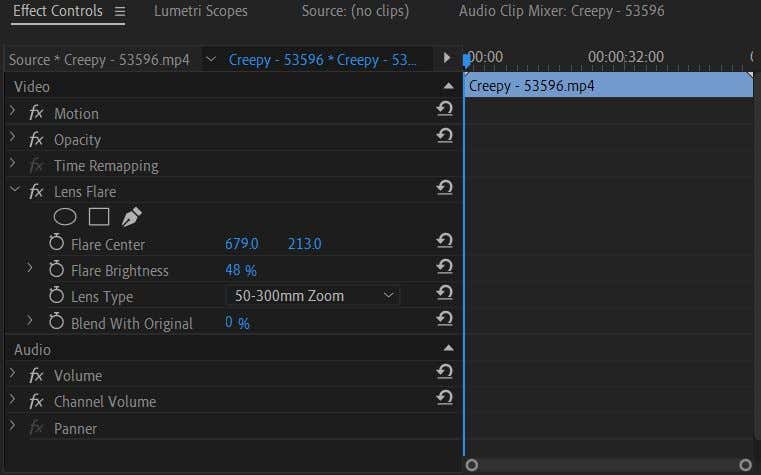The width and height of the screenshot is (761, 475).
Task: Open the Audio Clip Mixer tab
Action: 561,12
